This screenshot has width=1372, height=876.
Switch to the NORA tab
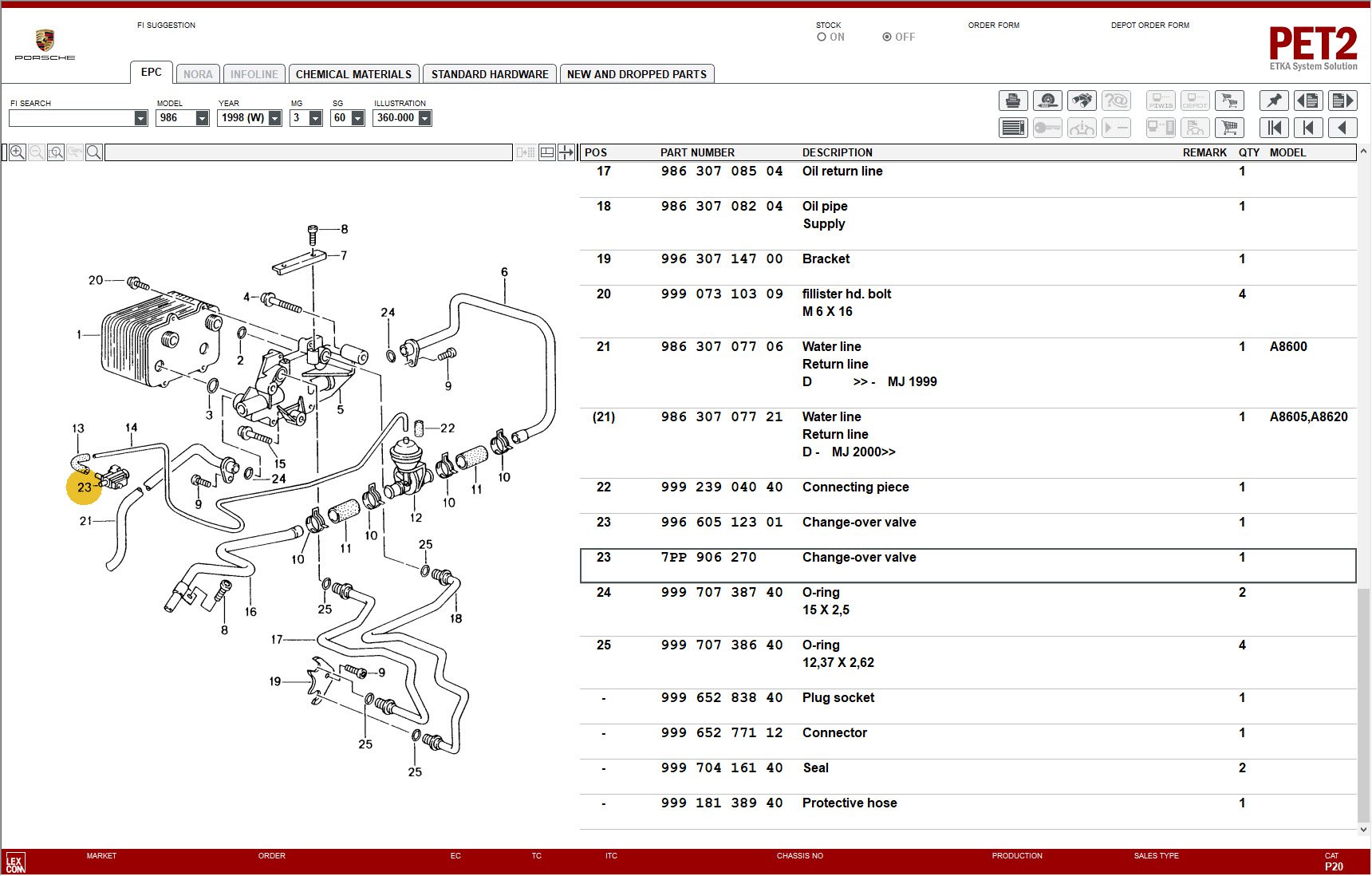[x=198, y=74]
